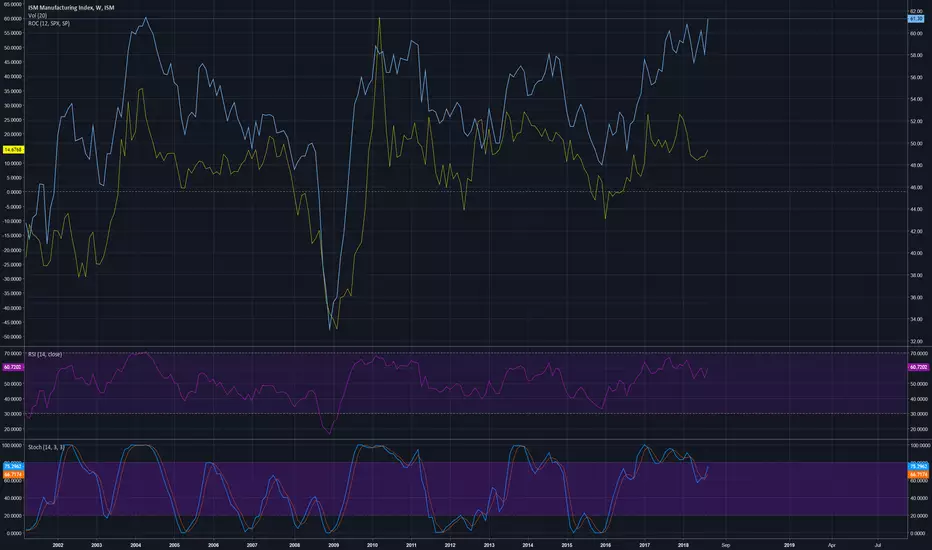Screen dimensions: 932x550
Task: Click the blue 61.30 price label
Action: (x=916, y=19)
